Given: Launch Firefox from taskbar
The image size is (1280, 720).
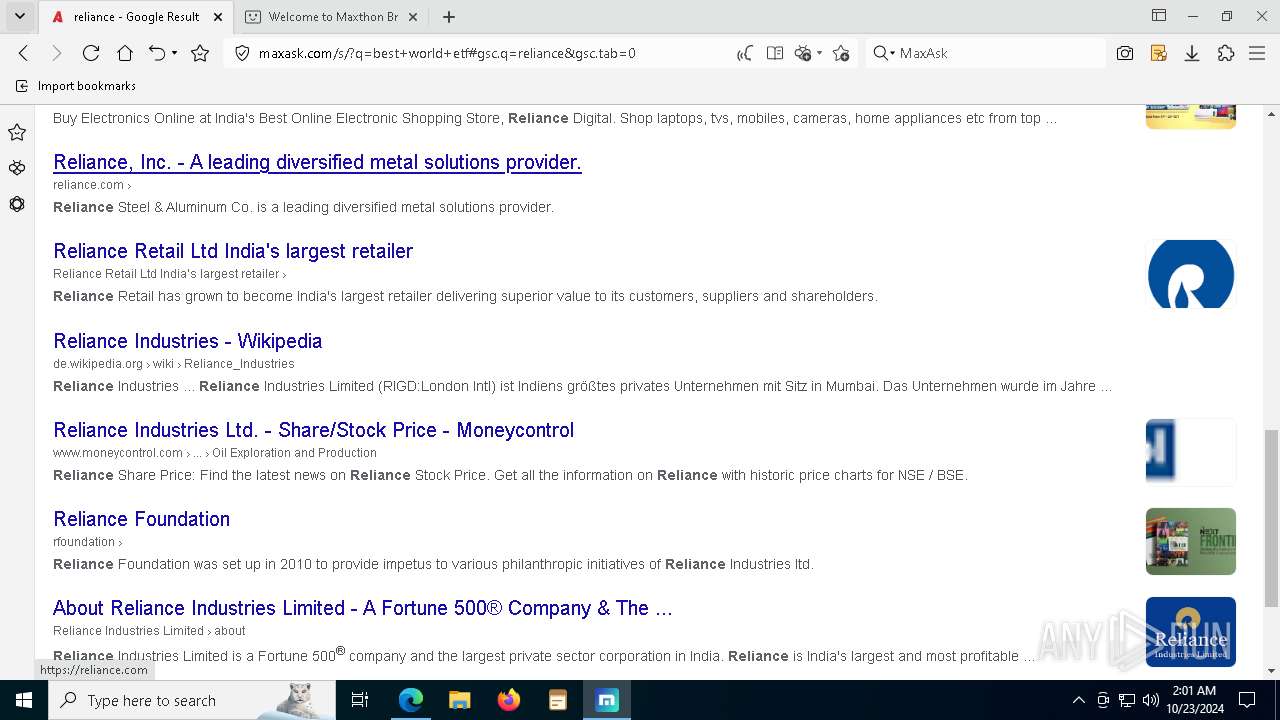Looking at the screenshot, I should click(x=509, y=700).
